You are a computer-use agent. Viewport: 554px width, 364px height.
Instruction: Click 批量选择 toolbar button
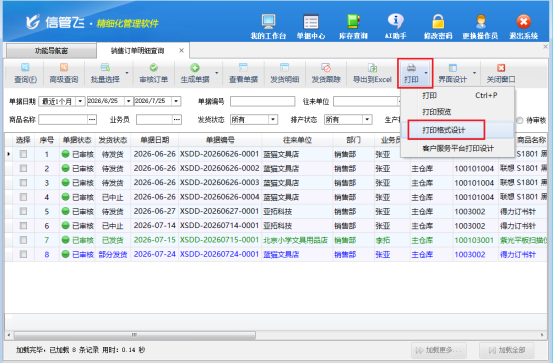[105, 73]
